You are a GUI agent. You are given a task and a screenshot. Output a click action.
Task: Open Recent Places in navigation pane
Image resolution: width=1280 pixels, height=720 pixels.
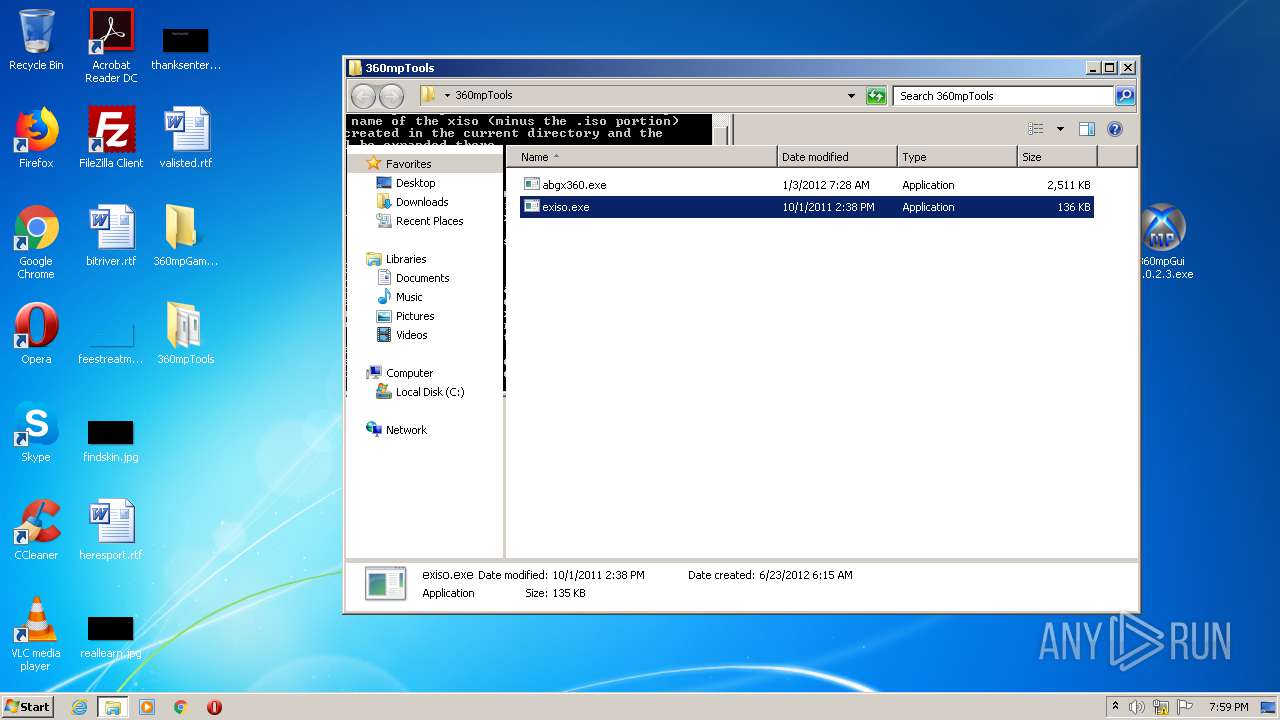click(x=429, y=221)
